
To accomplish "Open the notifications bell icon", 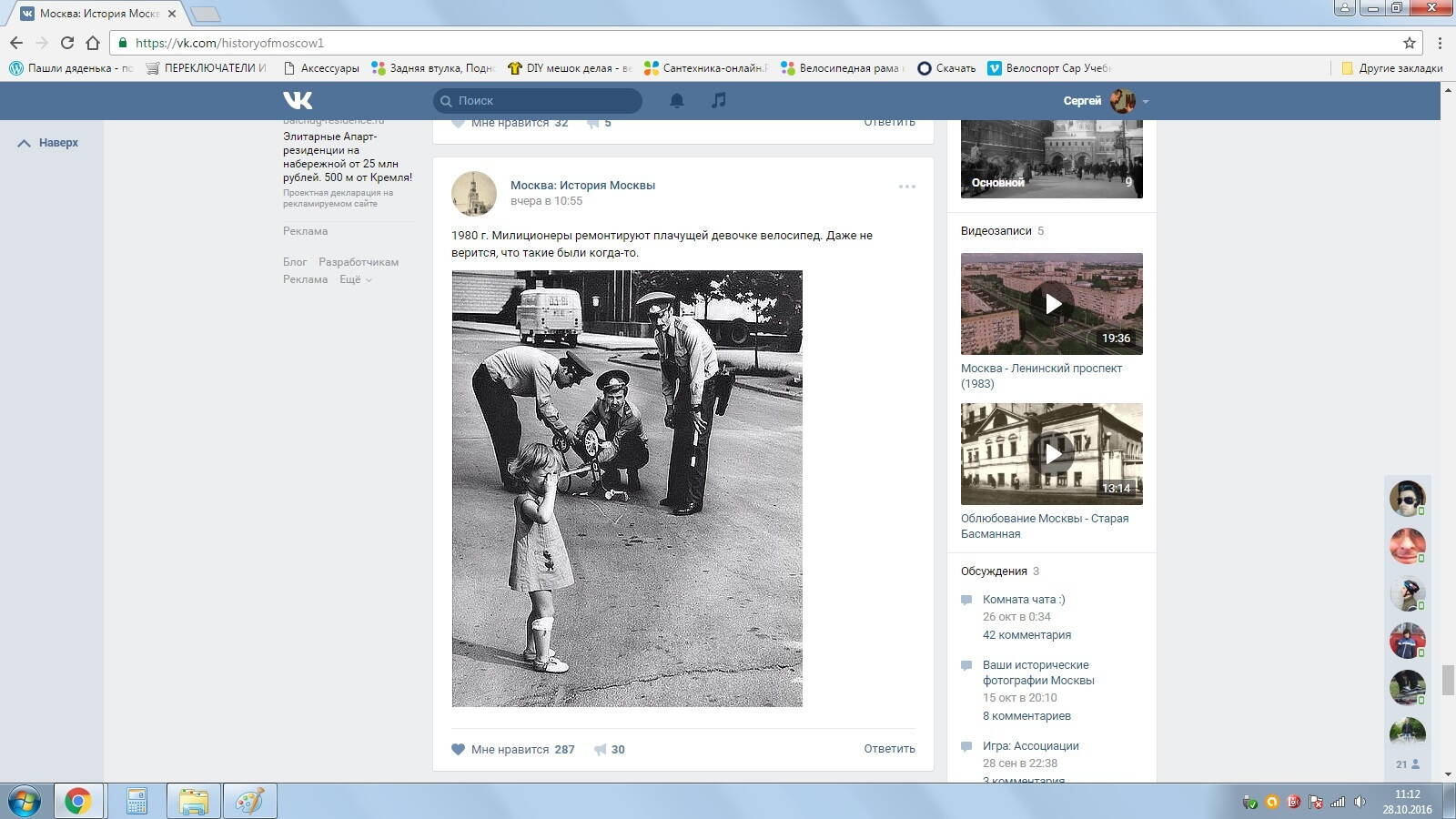I will pos(677,100).
